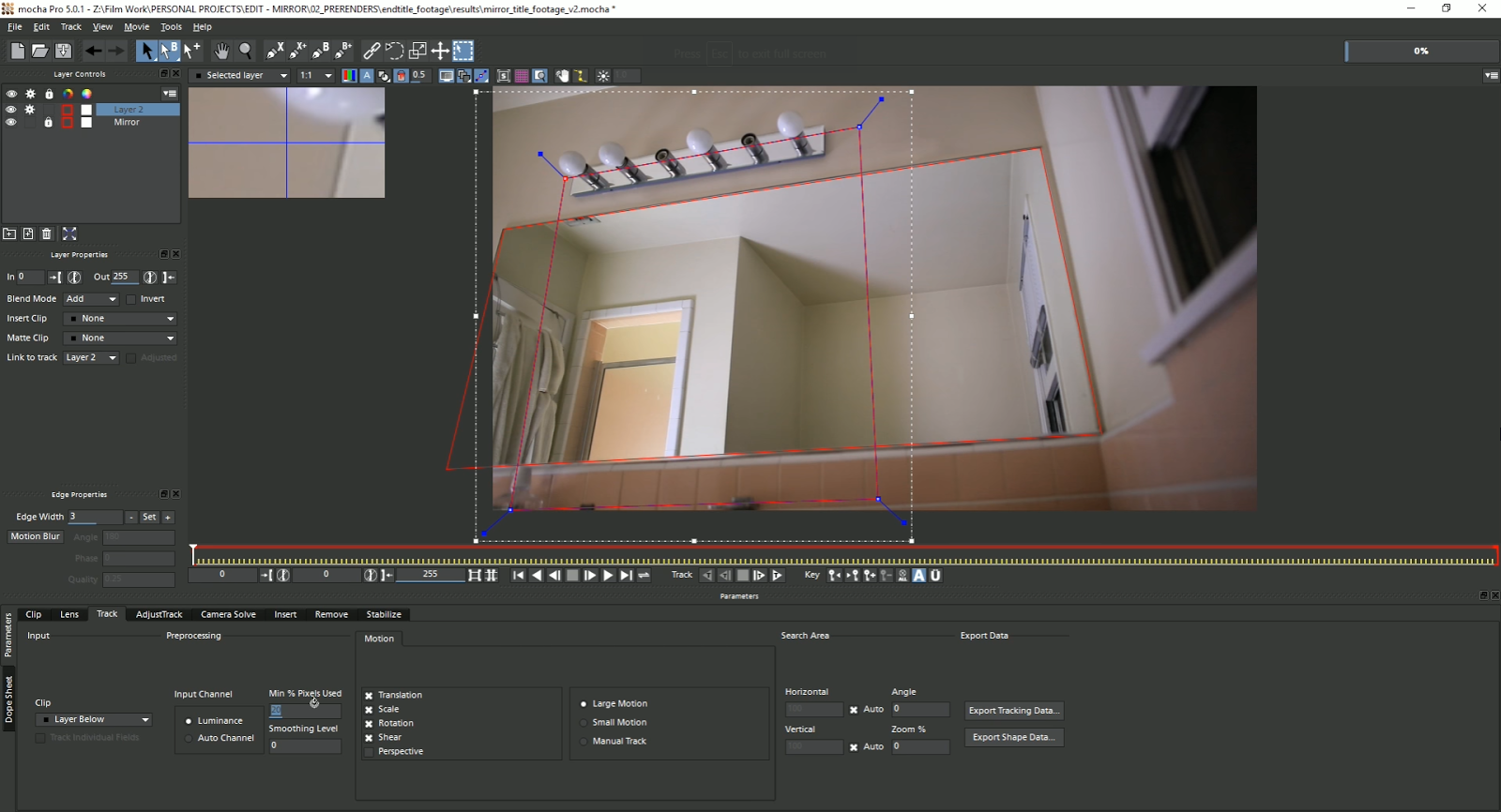Select the Small Motion radio button

[584, 723]
